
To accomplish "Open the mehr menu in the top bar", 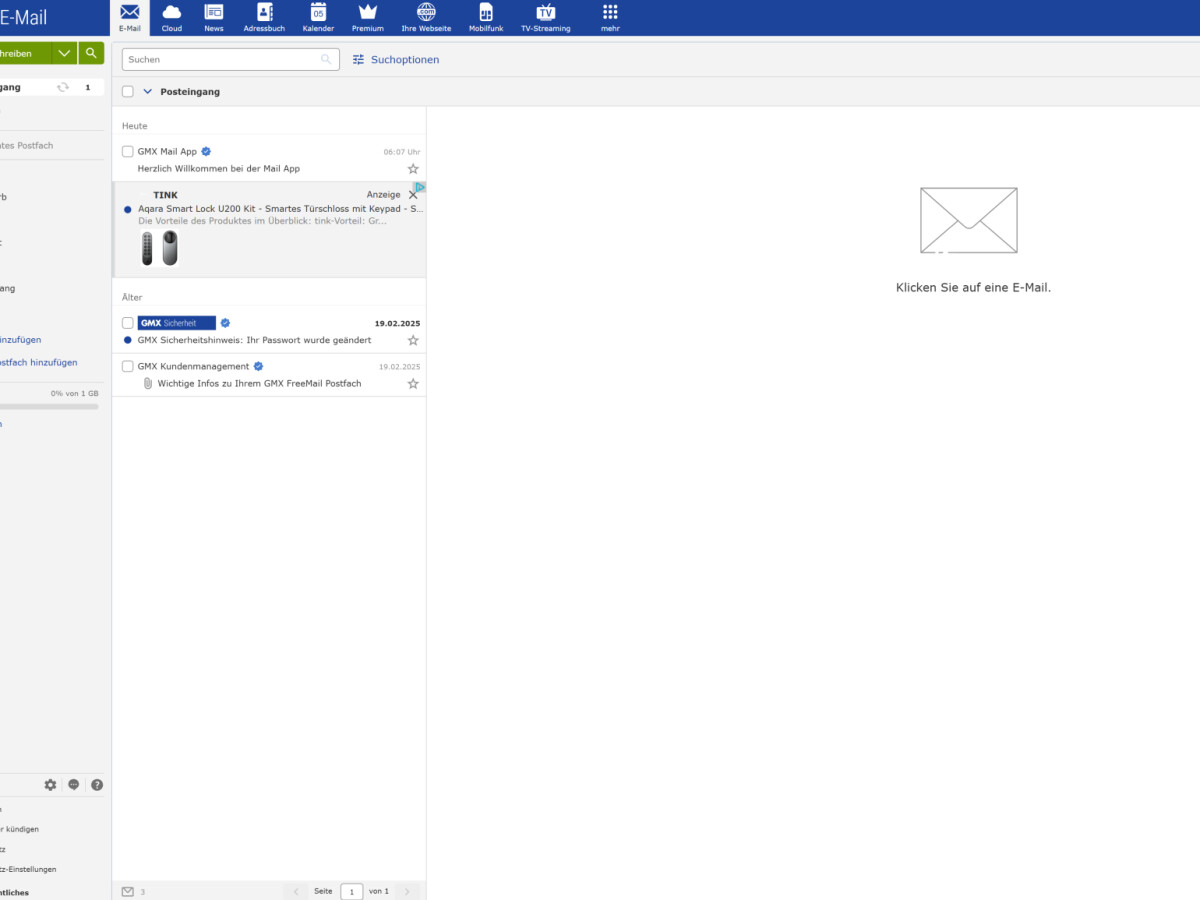I will [609, 16].
